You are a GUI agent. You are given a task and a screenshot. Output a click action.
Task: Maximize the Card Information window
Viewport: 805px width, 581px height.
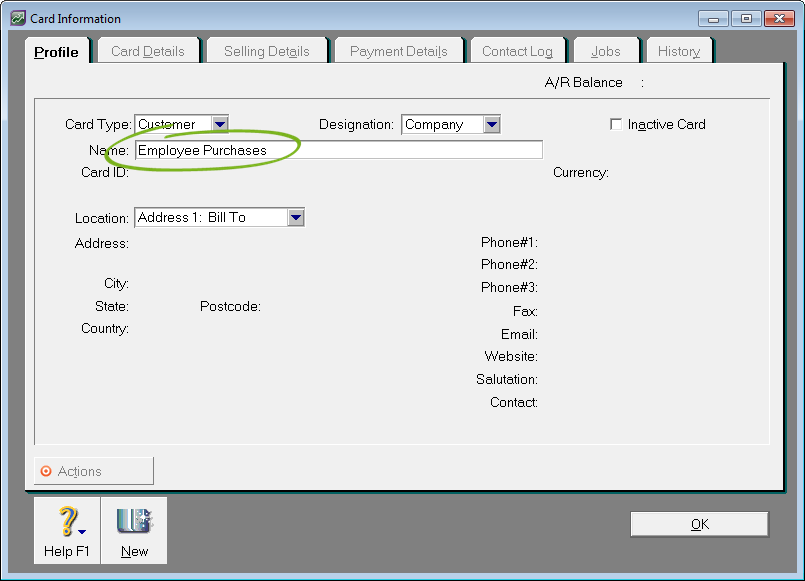(x=745, y=18)
